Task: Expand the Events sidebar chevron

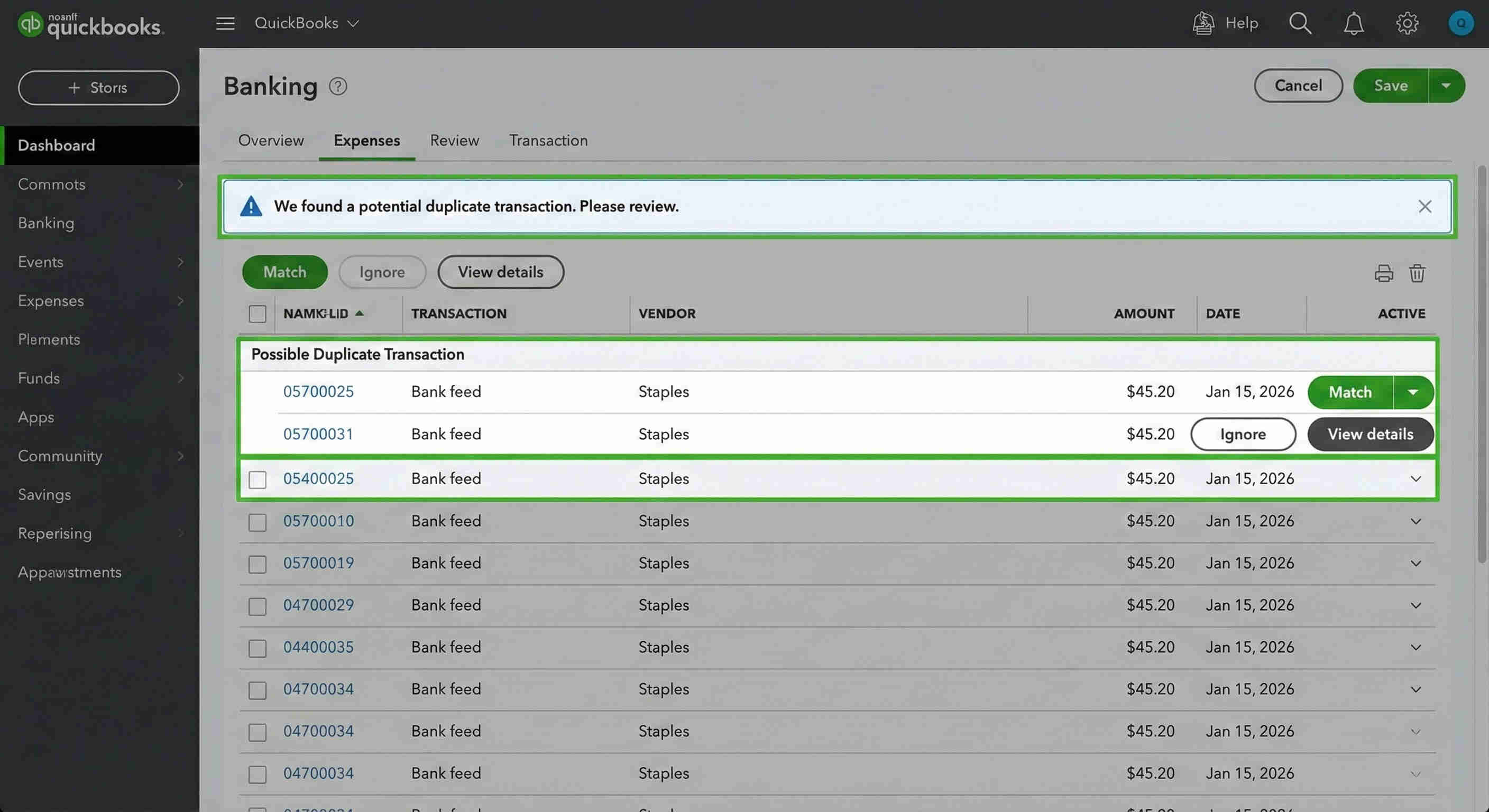Action: (x=180, y=262)
